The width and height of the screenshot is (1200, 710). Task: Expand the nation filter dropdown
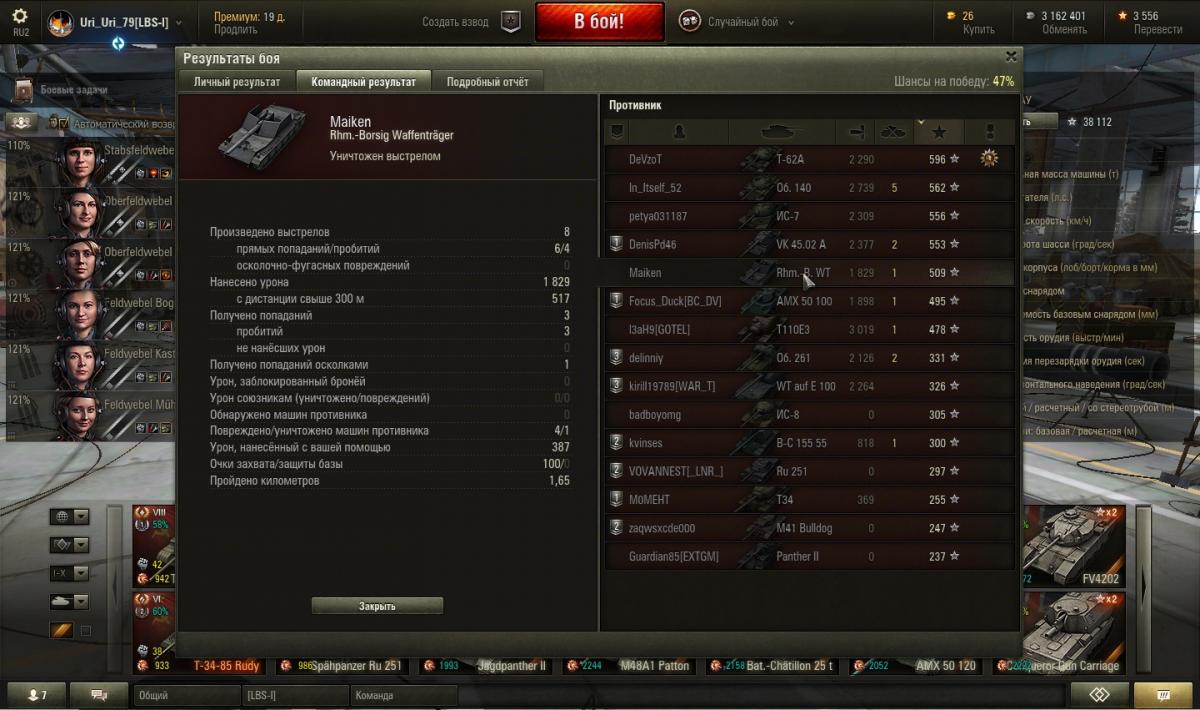click(x=70, y=517)
